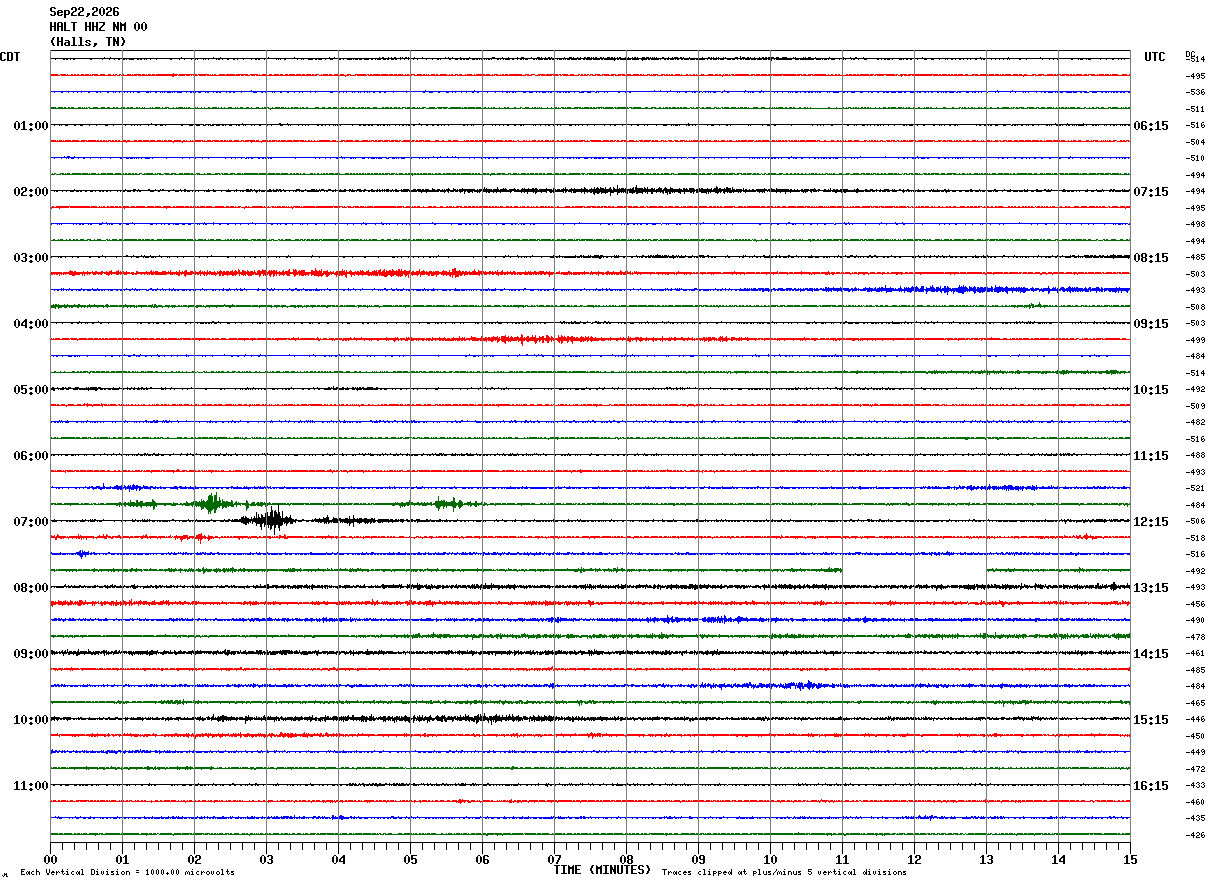Click the HALT HHZ NM 00 station label
The height and width of the screenshot is (886, 1210).
[x=98, y=27]
